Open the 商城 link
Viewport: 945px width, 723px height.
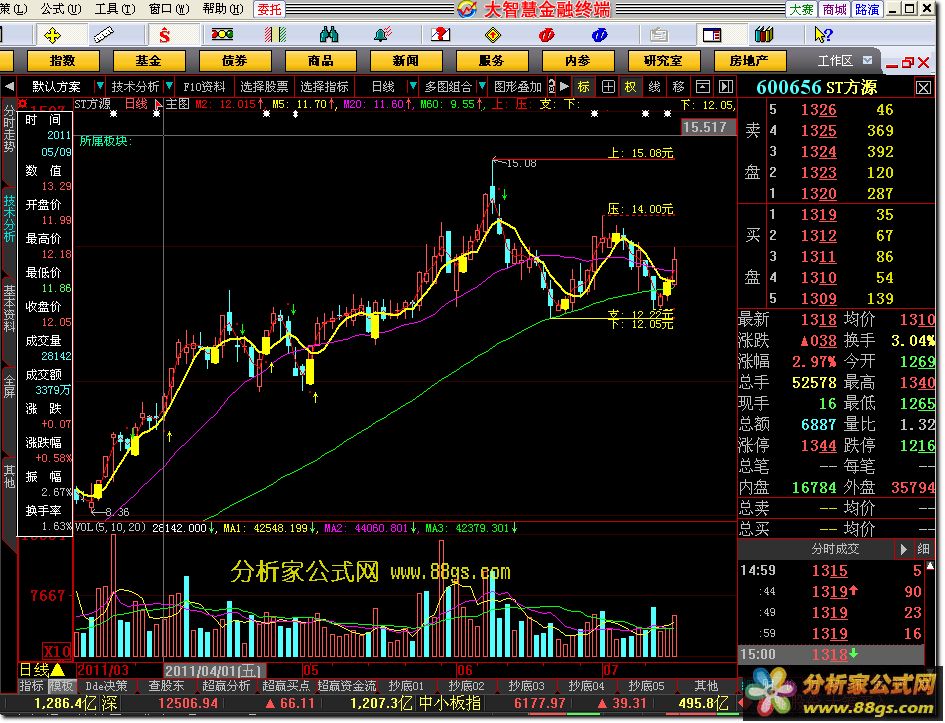834,10
